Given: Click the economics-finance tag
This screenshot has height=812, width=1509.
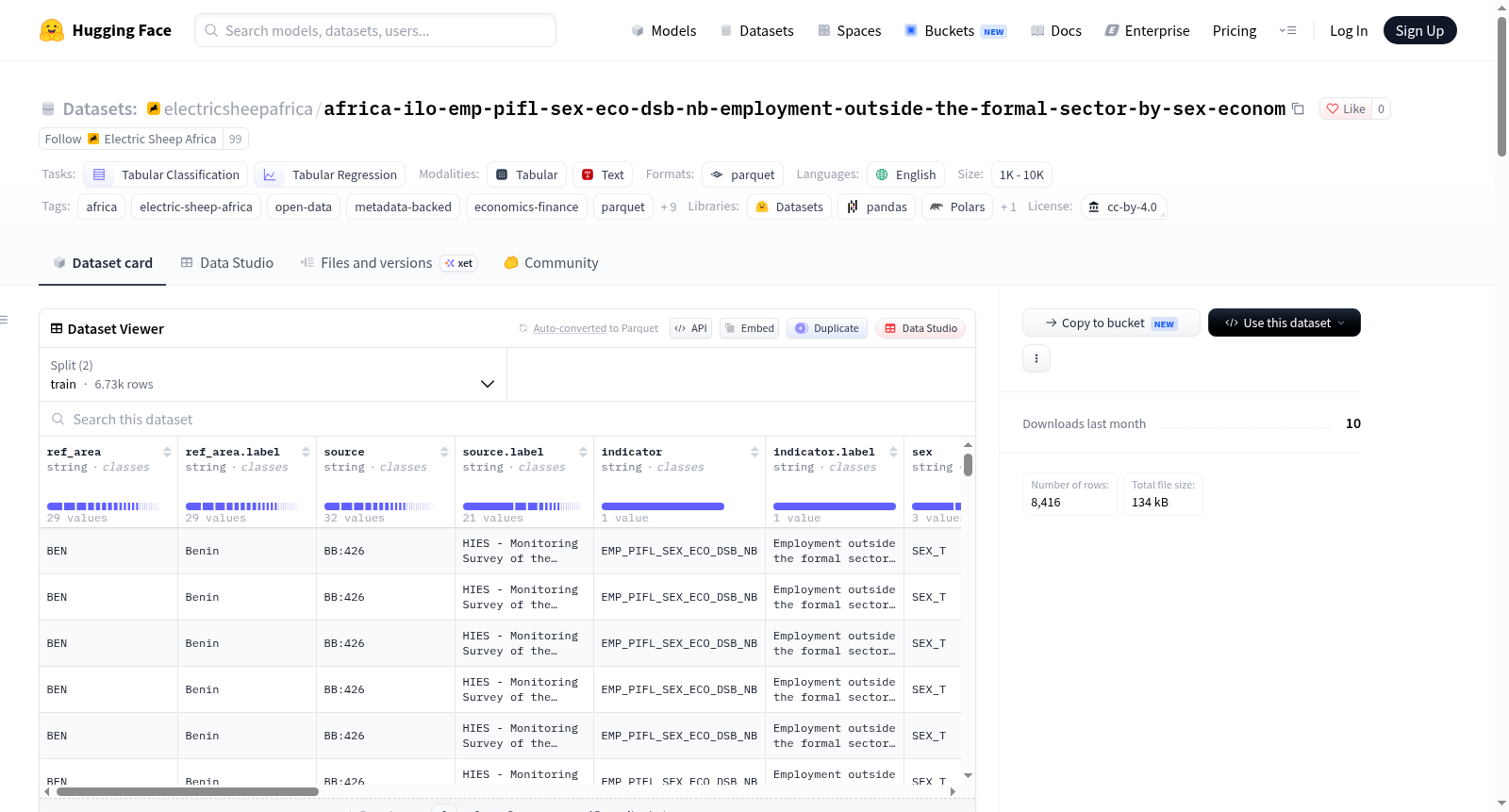Looking at the screenshot, I should point(526,207).
